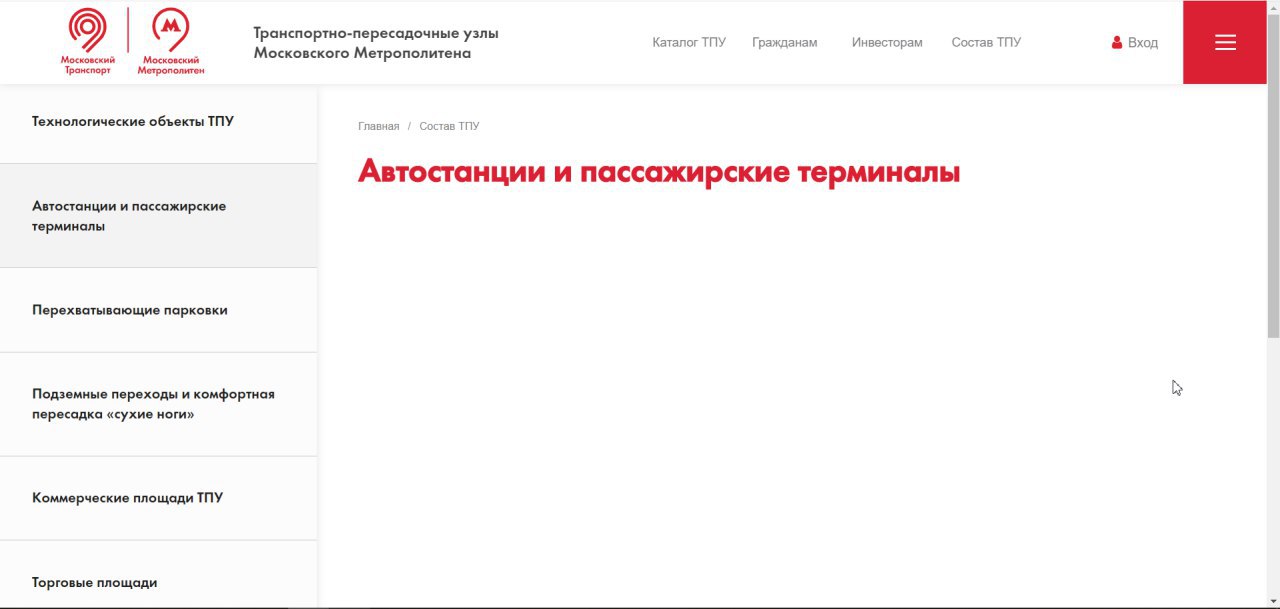Select Подземные переходы и комфортная пересадка item
Screen dimensions: 1280x609
pyautogui.click(x=158, y=404)
